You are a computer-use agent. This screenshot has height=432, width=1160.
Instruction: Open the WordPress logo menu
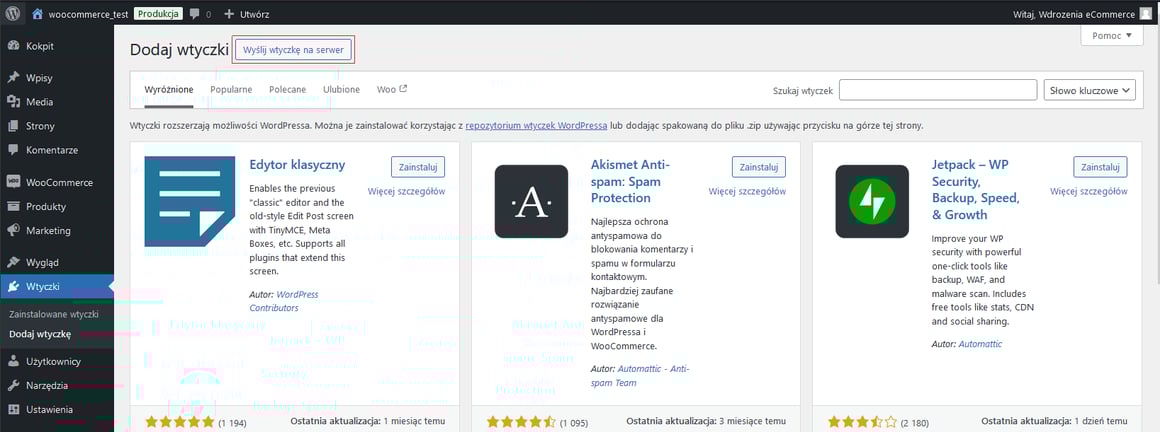(x=13, y=13)
